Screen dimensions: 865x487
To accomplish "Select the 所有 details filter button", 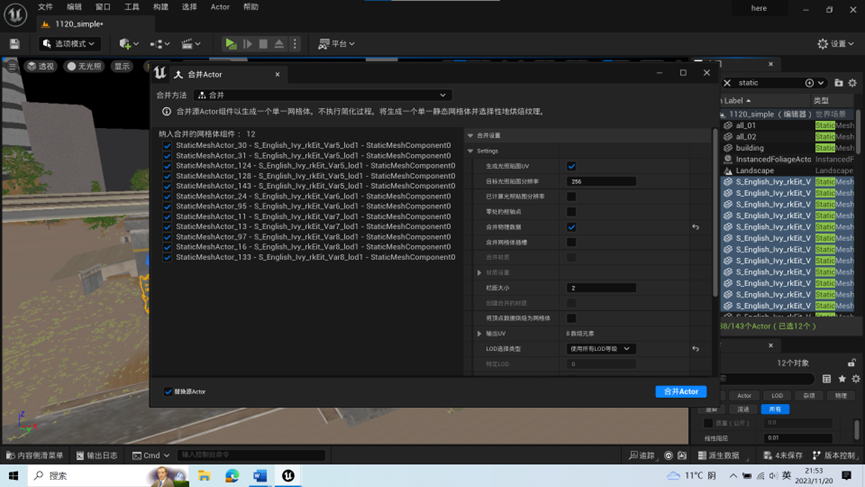I will click(775, 409).
